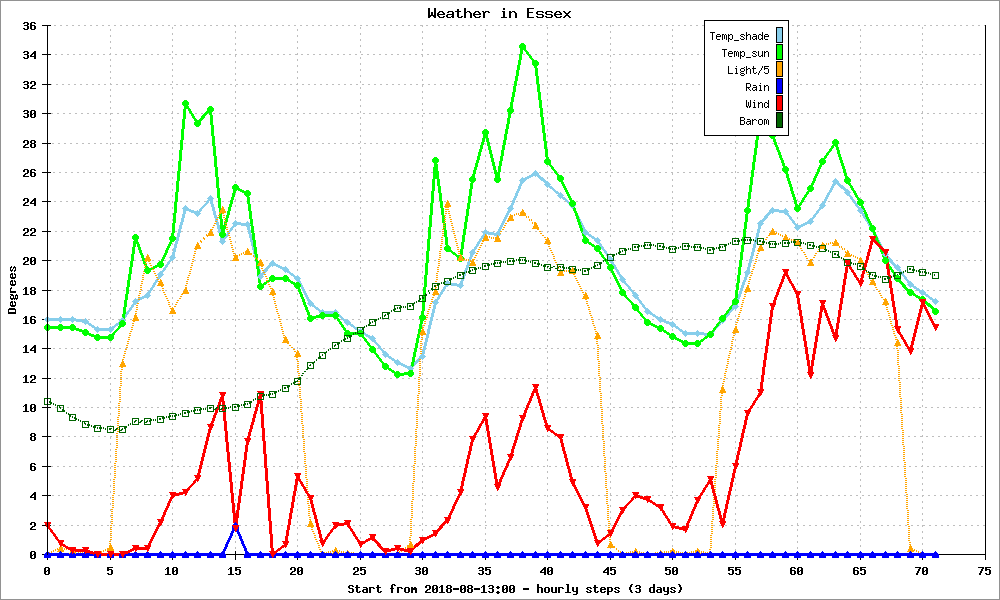Click the x-axis tick label 30
This screenshot has width=1000, height=600.
[422, 571]
